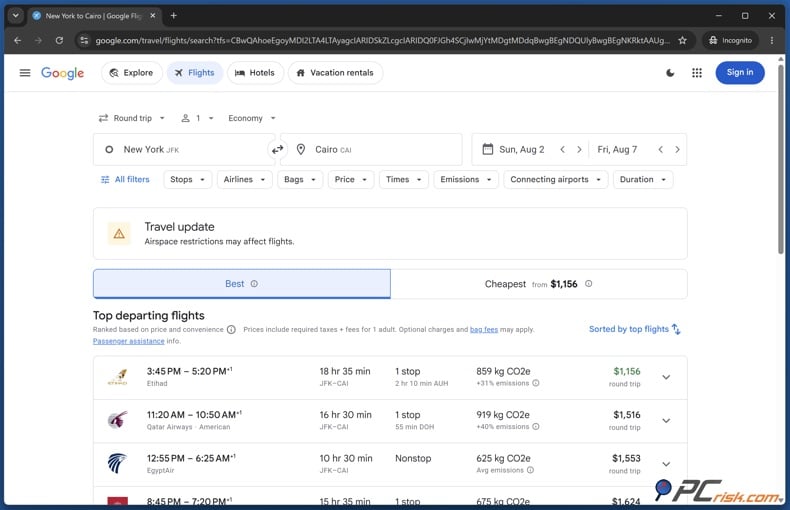Select the Cheapest from $1,156 tab

pyautogui.click(x=539, y=284)
